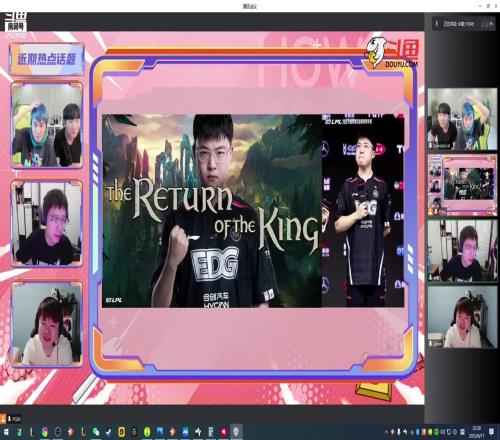
Task: Click the Douyu room number badge at top left
Action: 16,24
